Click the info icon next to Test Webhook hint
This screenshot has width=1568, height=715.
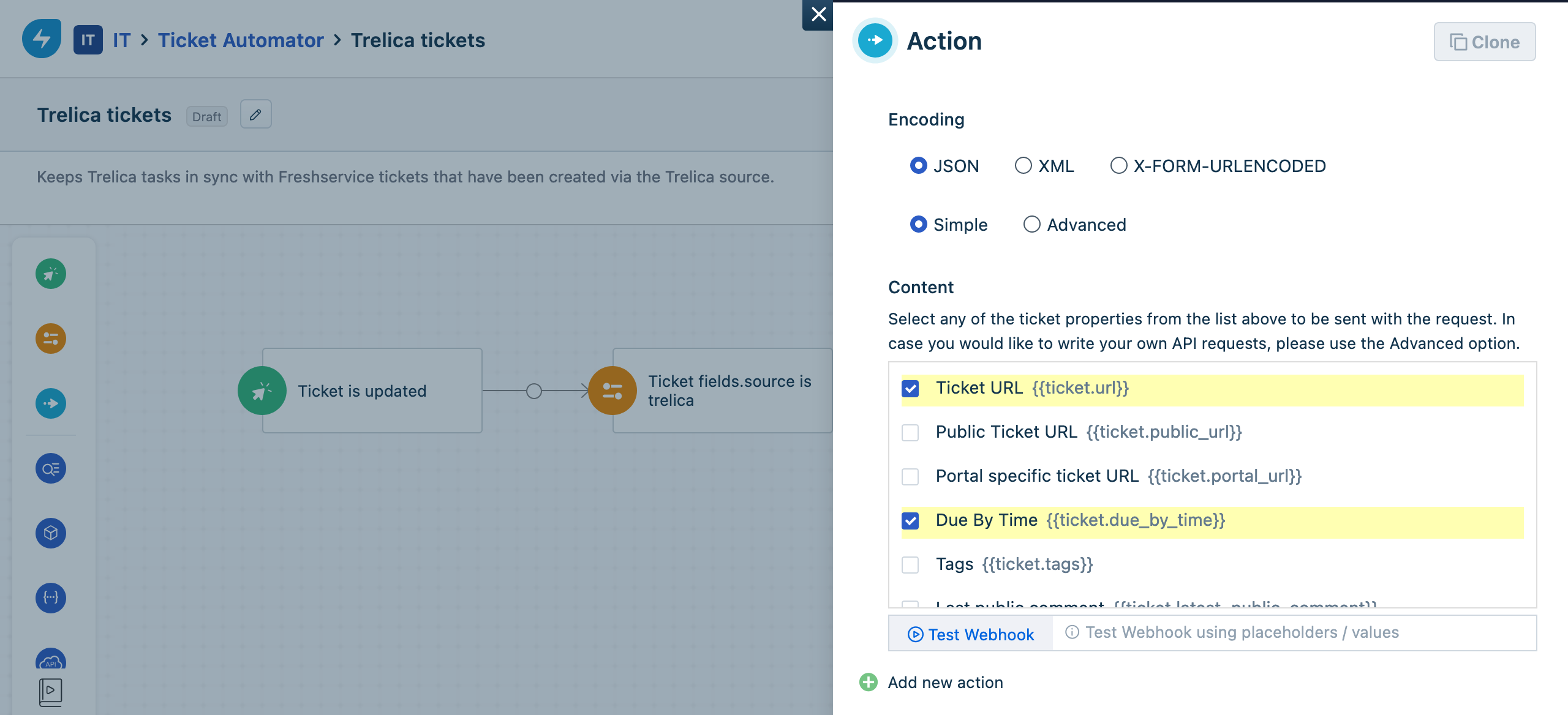(1072, 632)
